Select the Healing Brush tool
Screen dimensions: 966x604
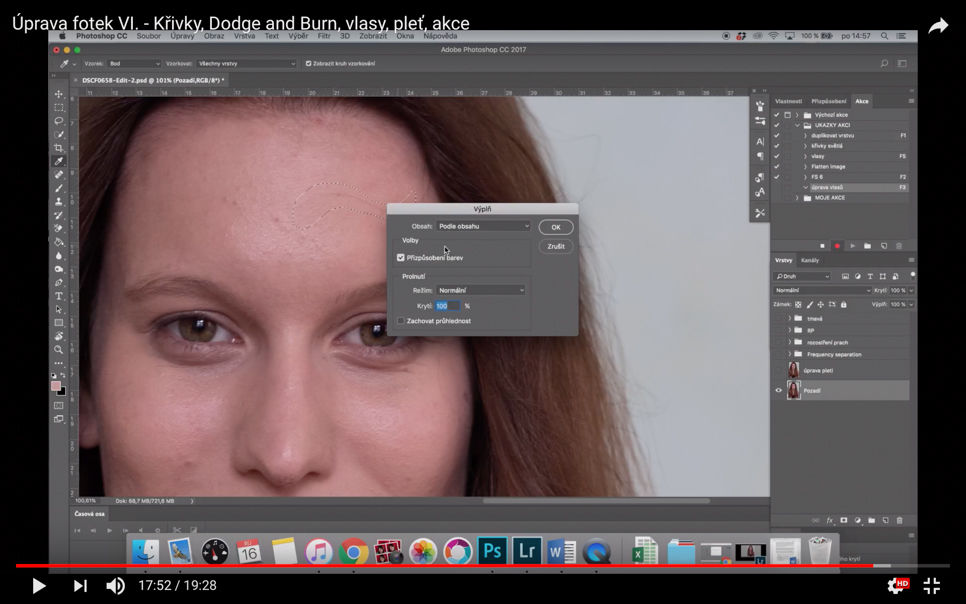point(59,175)
